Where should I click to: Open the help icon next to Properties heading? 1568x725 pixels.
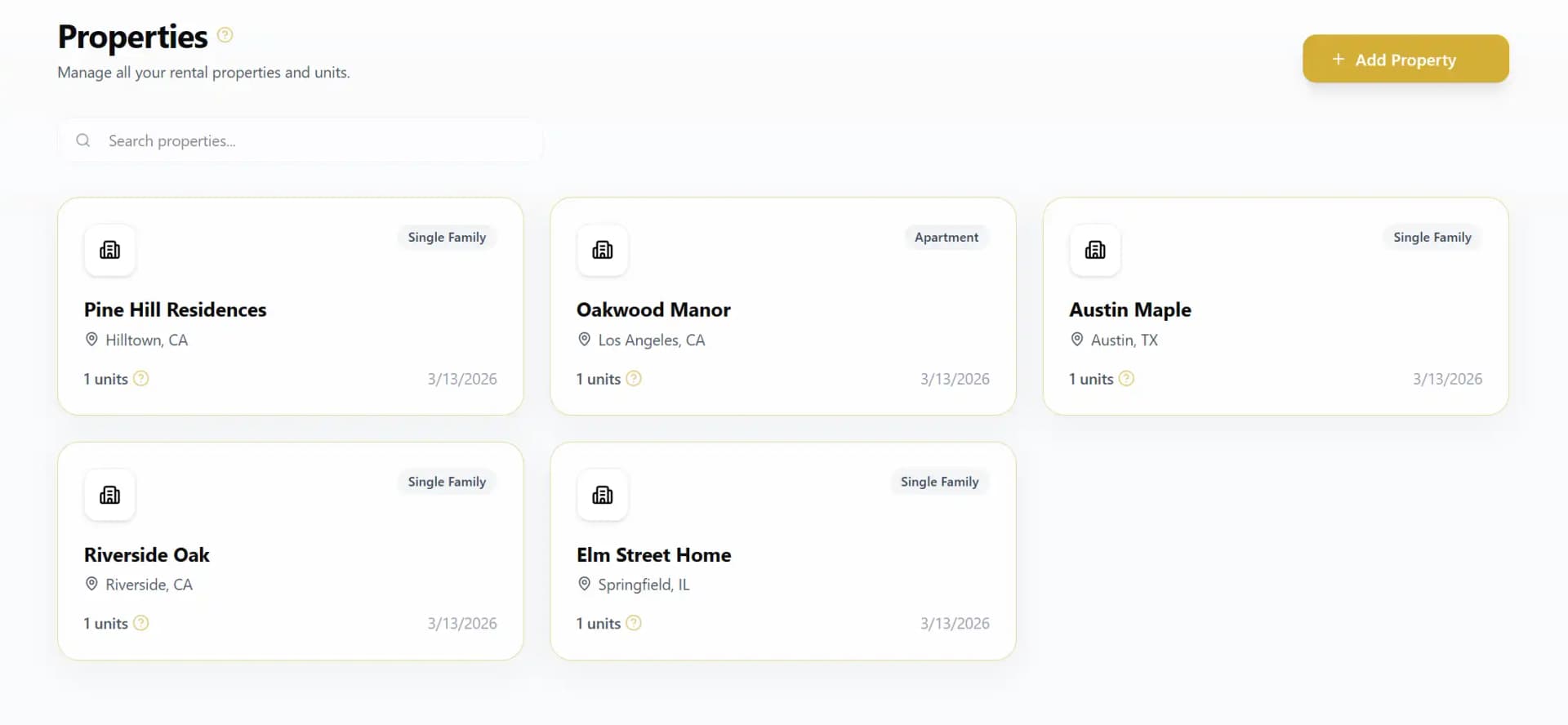(224, 35)
